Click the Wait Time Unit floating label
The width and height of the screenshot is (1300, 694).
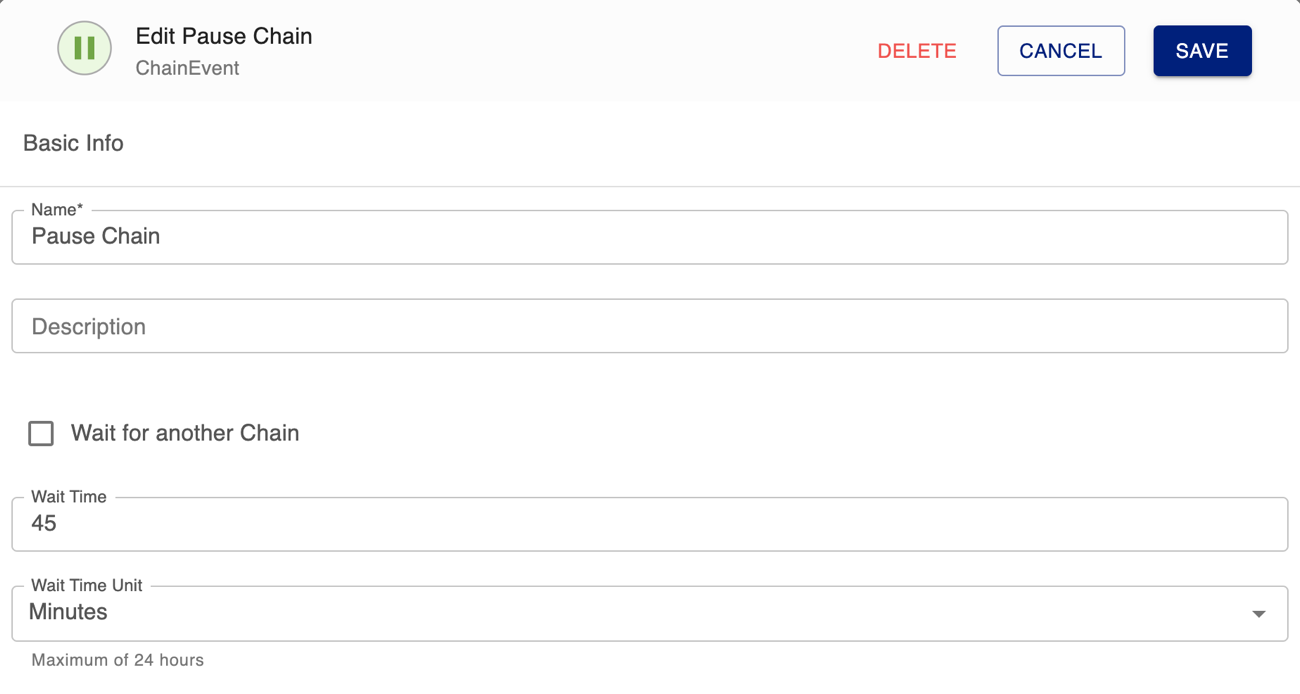[x=87, y=585]
